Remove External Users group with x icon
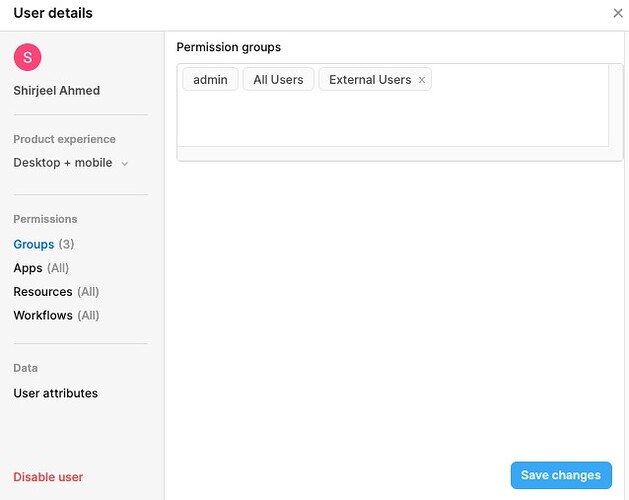The image size is (629, 500). click(422, 80)
